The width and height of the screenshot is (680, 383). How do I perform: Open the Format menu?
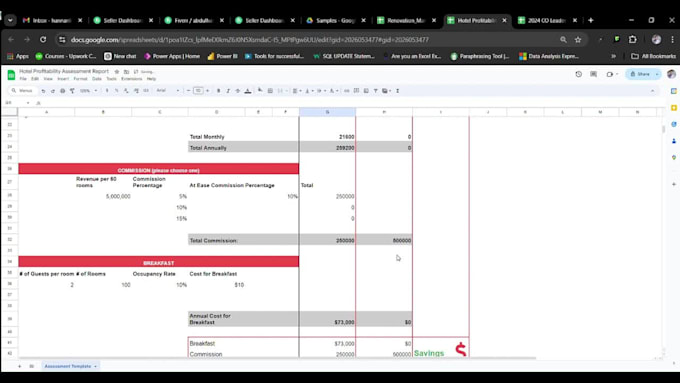pos(80,79)
